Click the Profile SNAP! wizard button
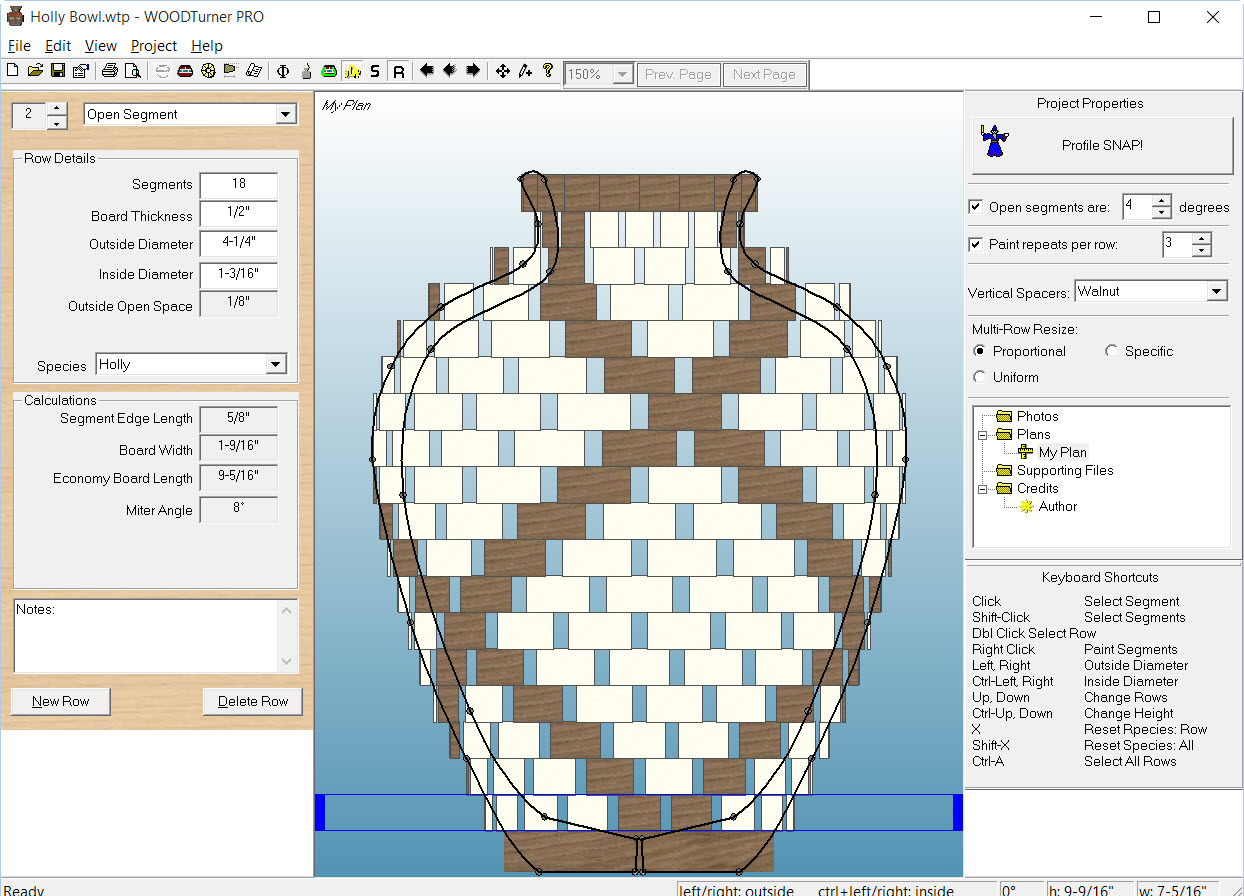 tap(1102, 145)
